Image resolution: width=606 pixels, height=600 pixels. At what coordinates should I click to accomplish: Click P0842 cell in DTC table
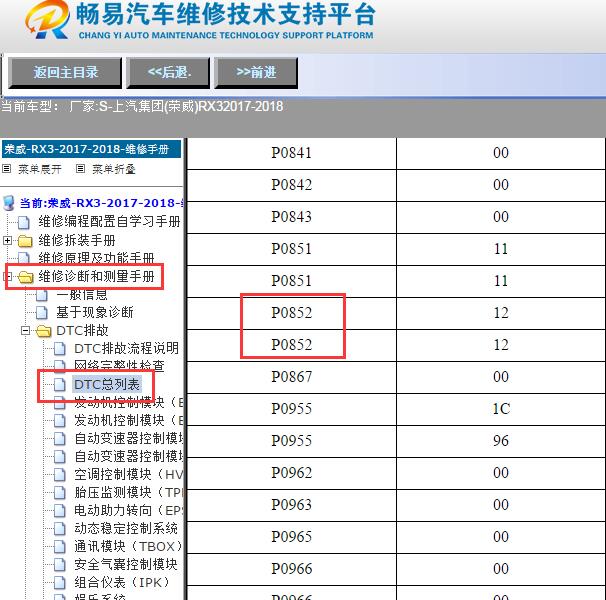[x=291, y=185]
